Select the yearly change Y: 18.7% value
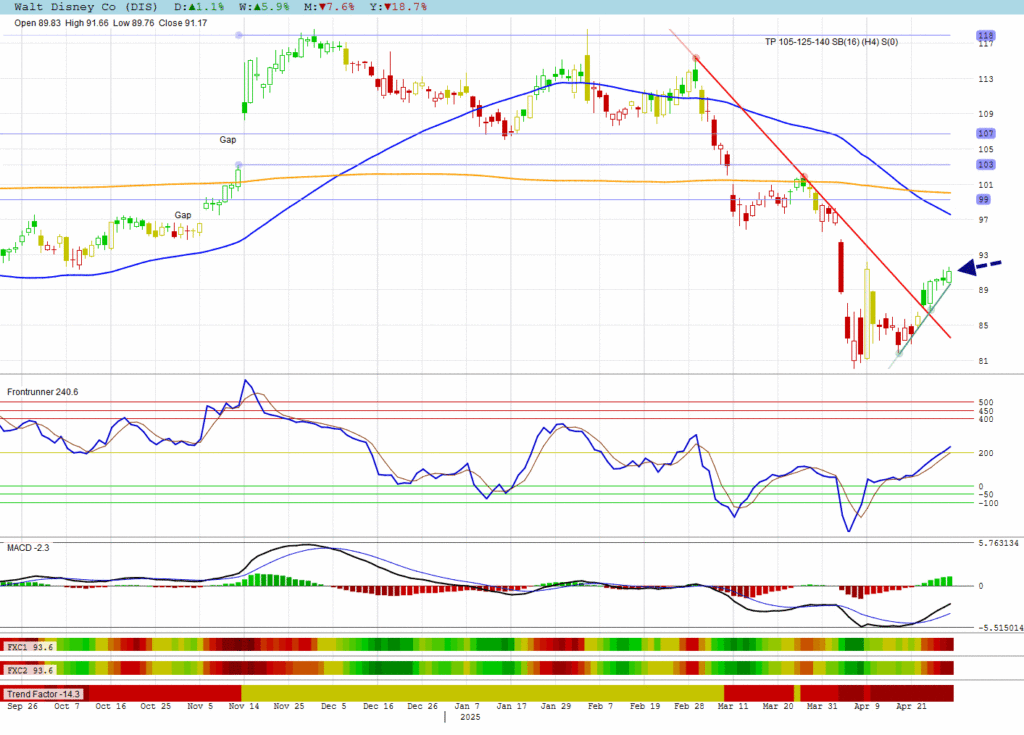 [x=398, y=7]
